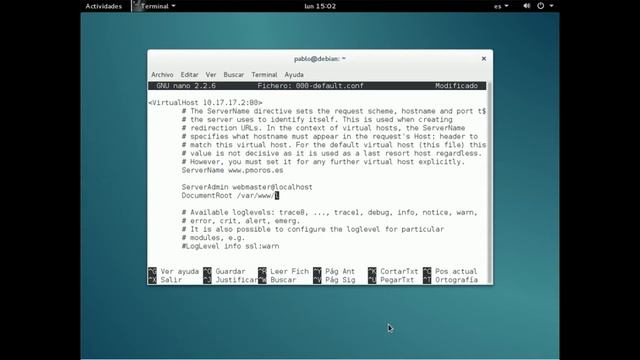The height and width of the screenshot is (360, 640).
Task: Click the Guardar shortcut label
Action: pyautogui.click(x=230, y=271)
